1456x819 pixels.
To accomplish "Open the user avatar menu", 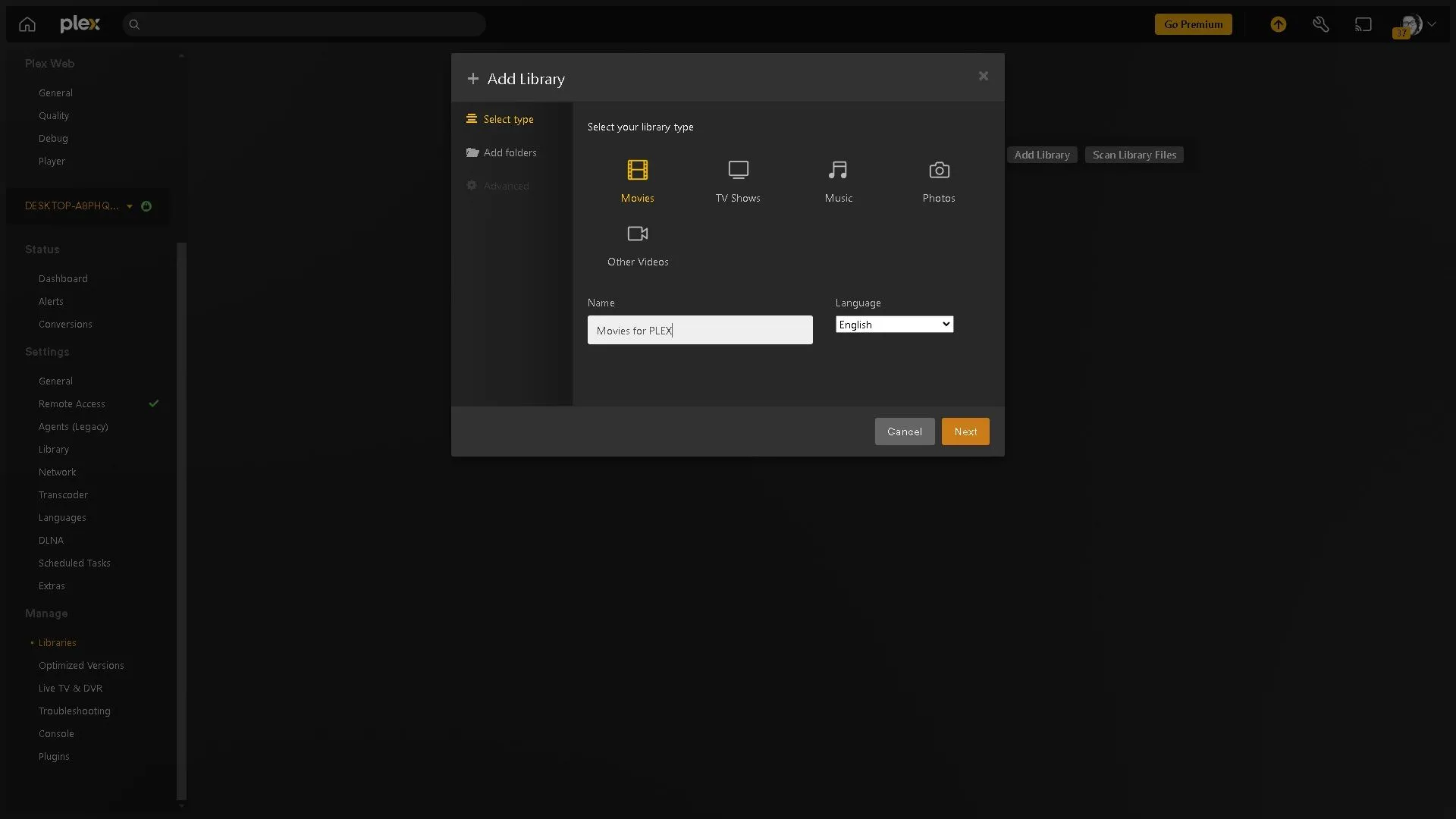I will [1410, 24].
